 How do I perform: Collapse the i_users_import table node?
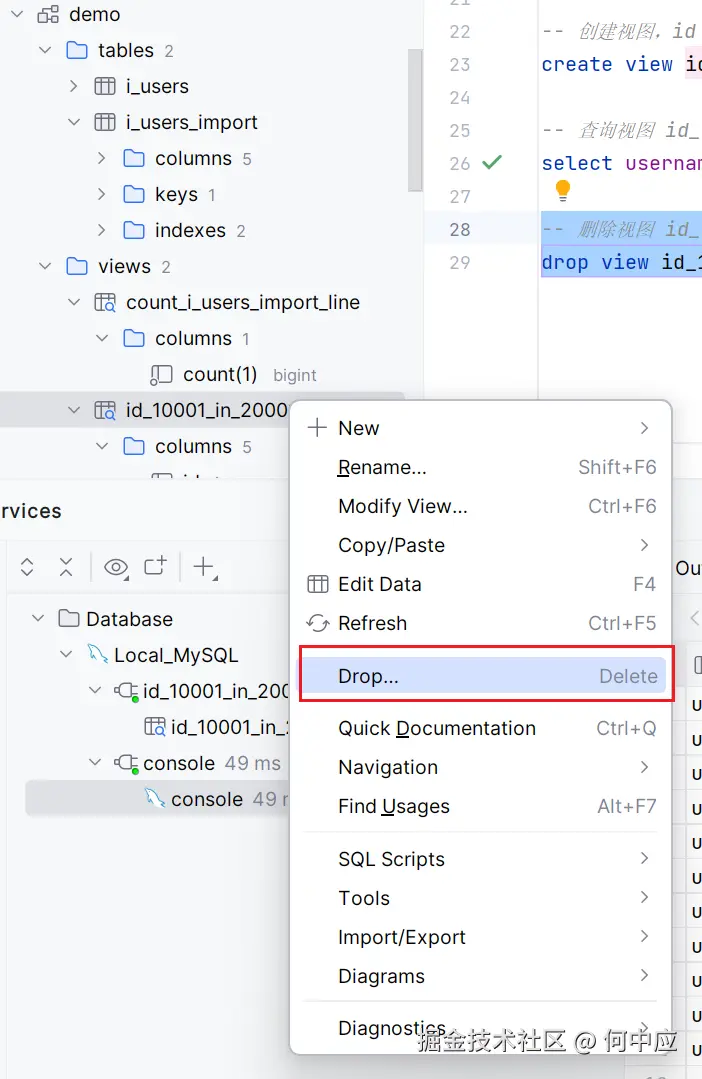click(74, 122)
